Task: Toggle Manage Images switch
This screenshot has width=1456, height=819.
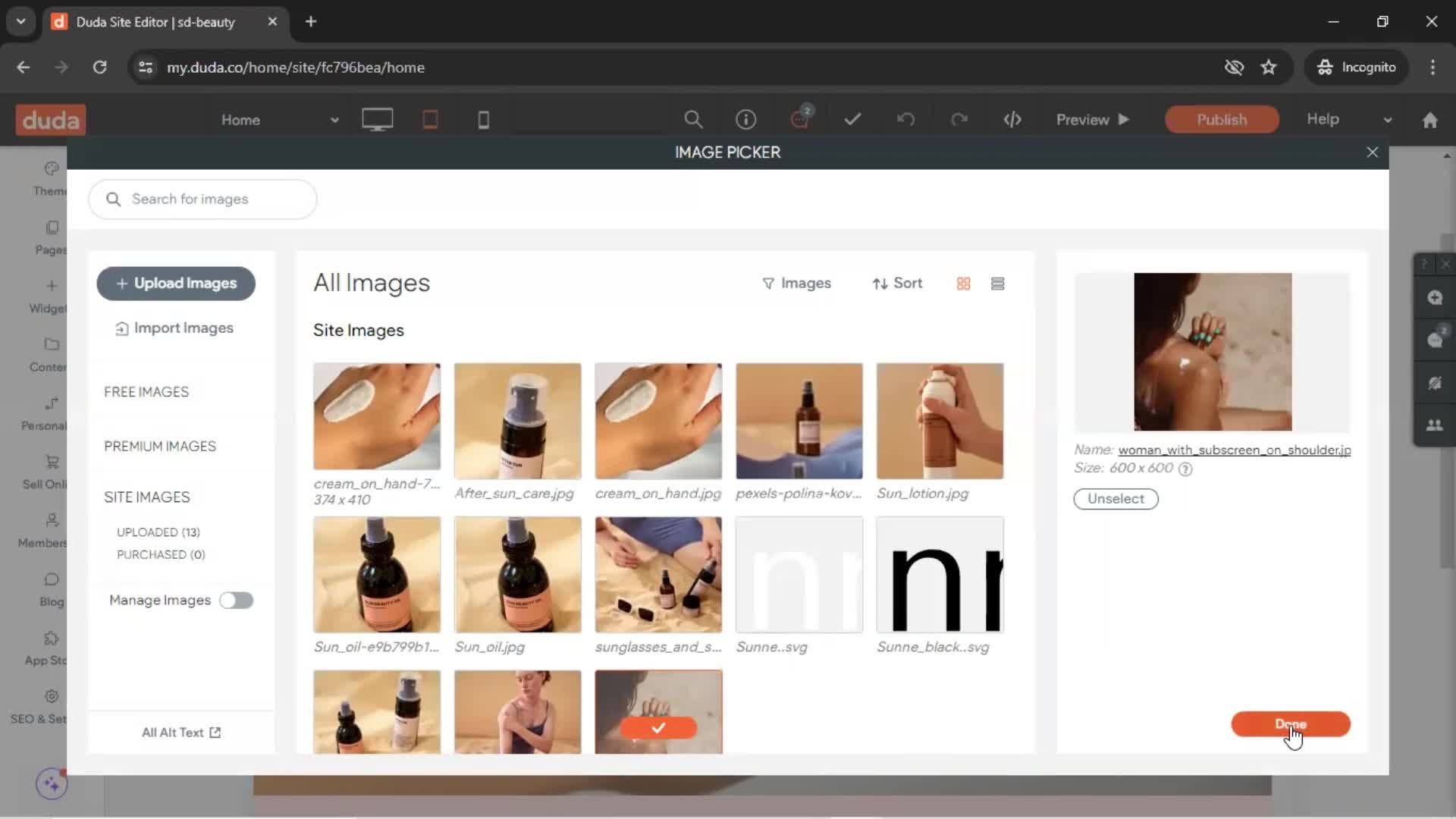Action: (x=236, y=601)
